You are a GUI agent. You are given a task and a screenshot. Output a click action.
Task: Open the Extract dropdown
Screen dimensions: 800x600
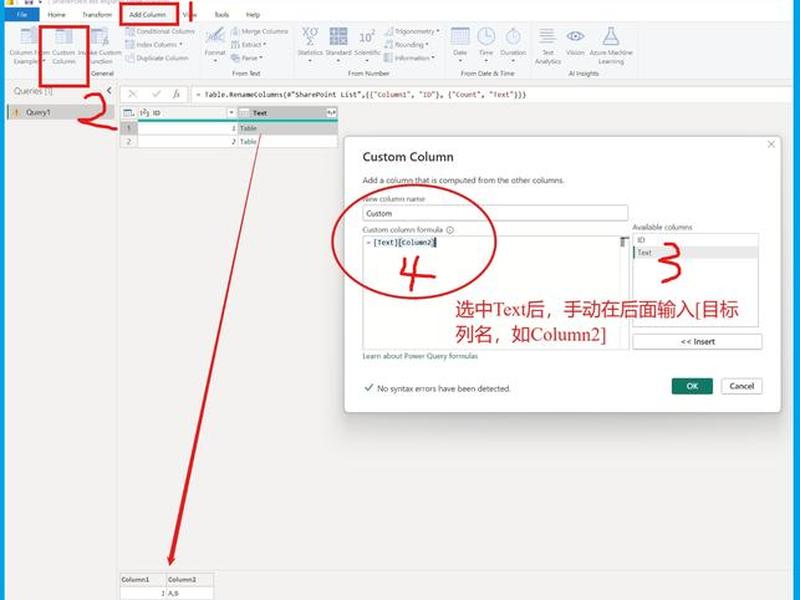(249, 44)
